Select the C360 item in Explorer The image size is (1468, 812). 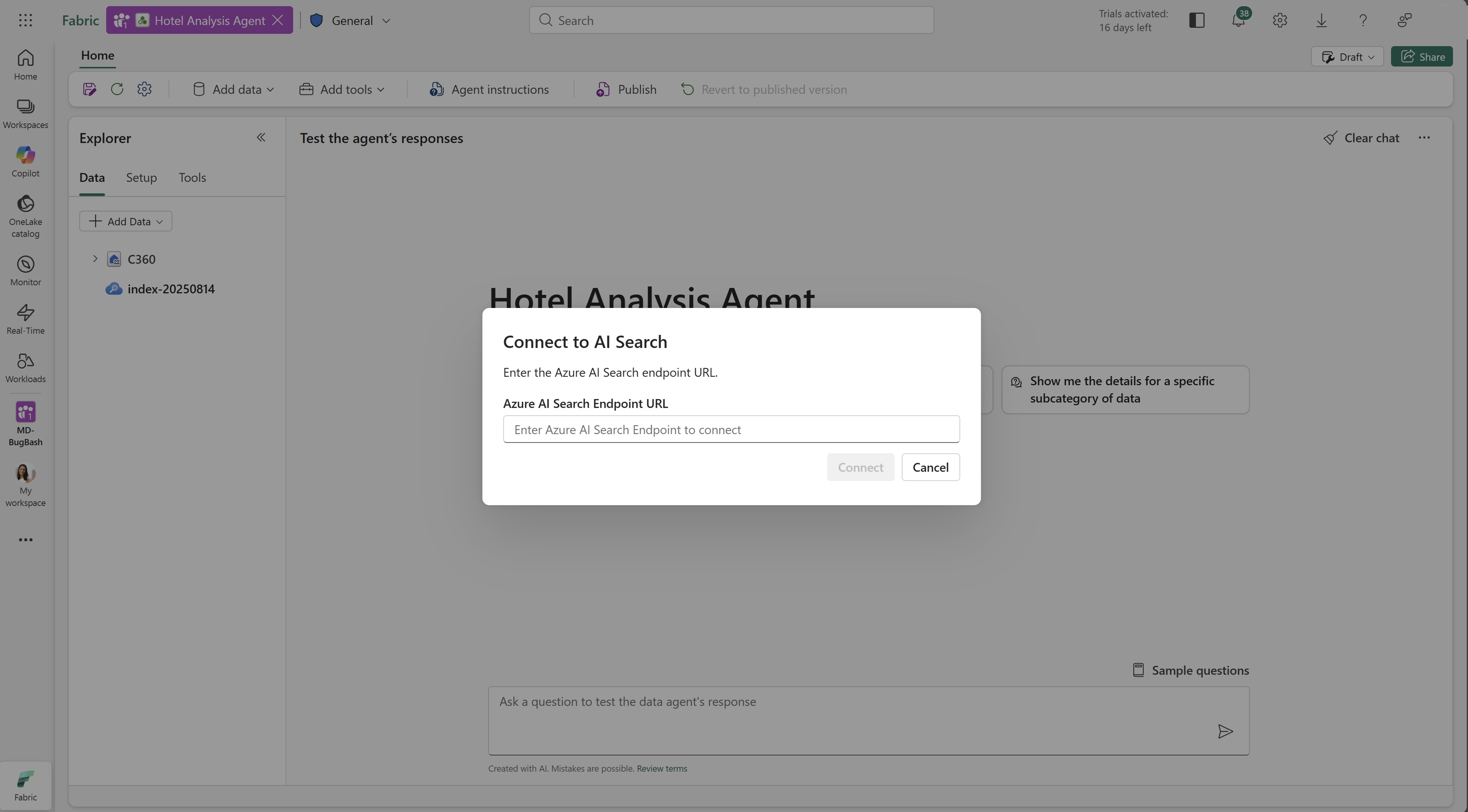(x=141, y=259)
